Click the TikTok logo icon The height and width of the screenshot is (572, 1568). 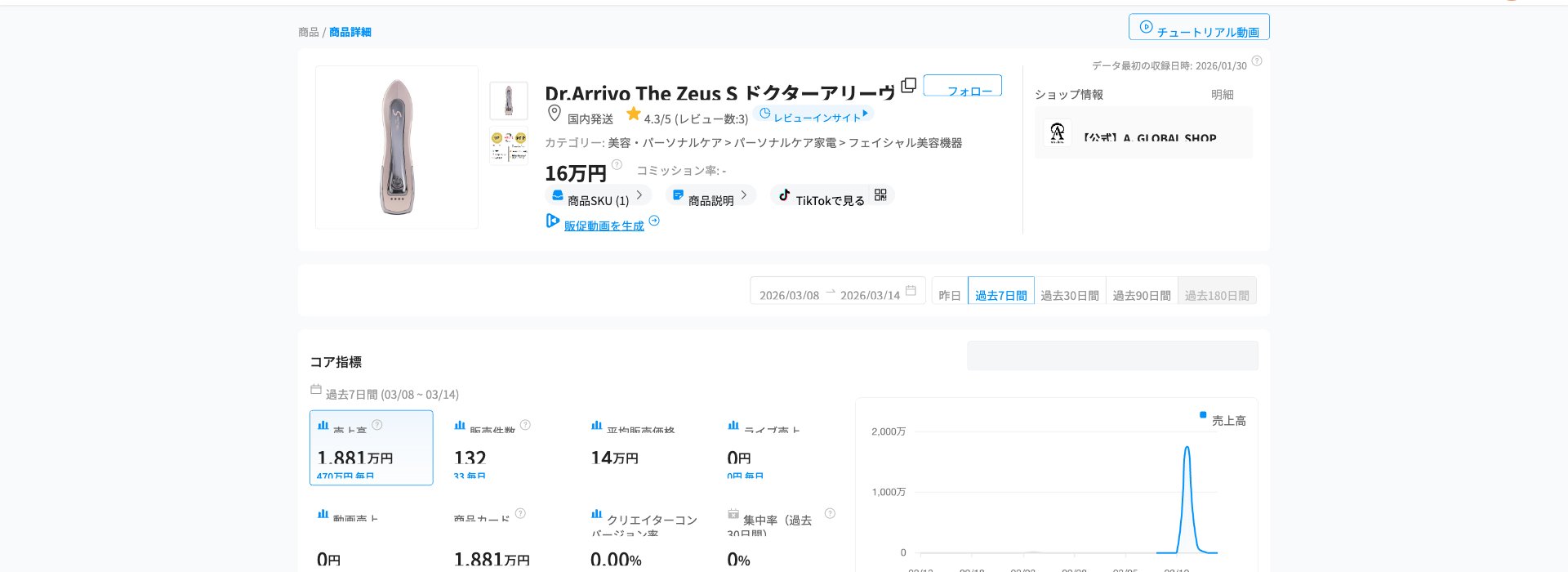784,194
